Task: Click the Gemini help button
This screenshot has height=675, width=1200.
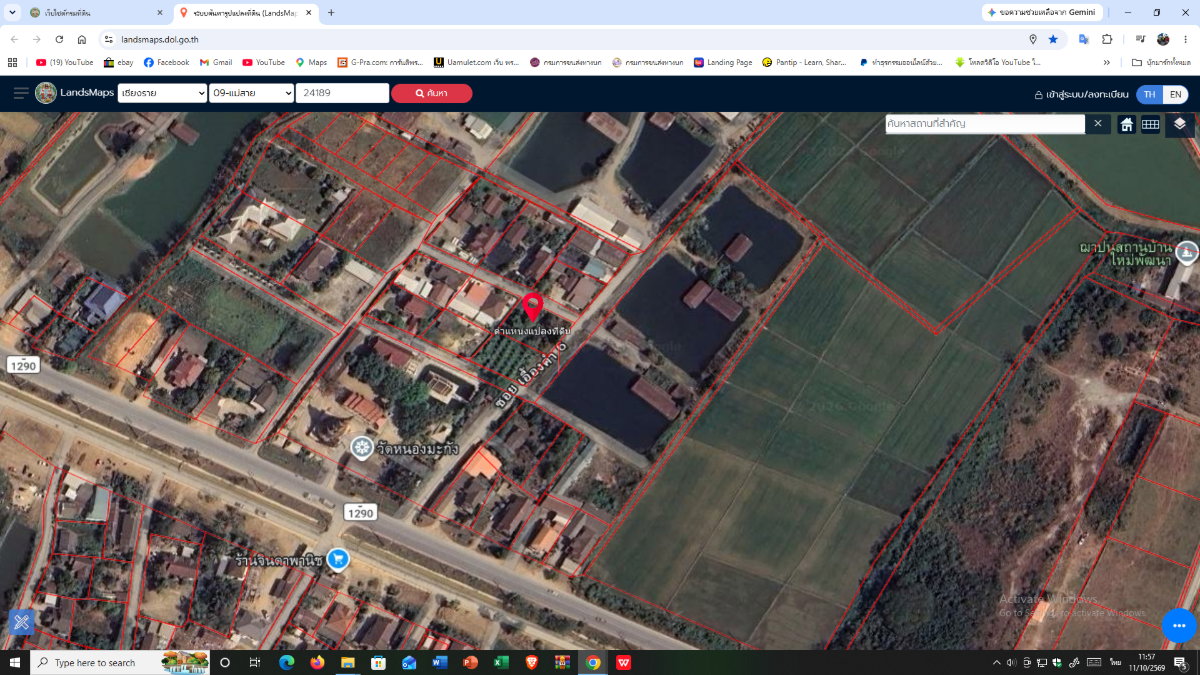Action: pyautogui.click(x=1041, y=13)
